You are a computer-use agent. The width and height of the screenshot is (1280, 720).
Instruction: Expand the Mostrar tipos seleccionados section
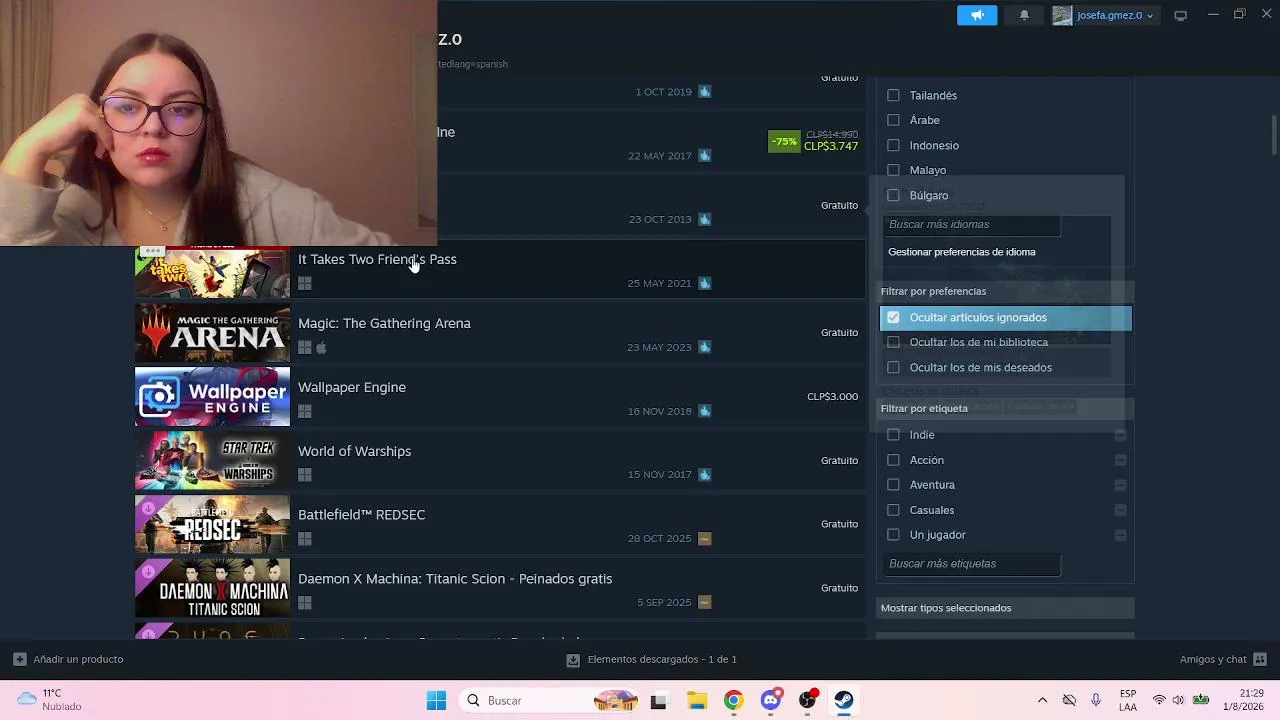(x=1005, y=608)
